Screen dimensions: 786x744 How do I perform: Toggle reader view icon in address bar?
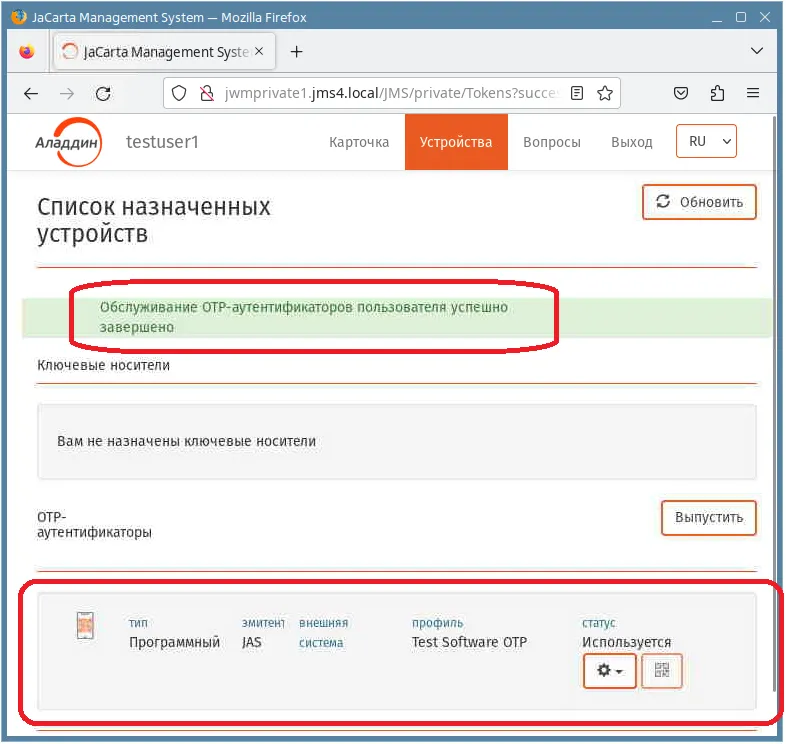(x=577, y=93)
